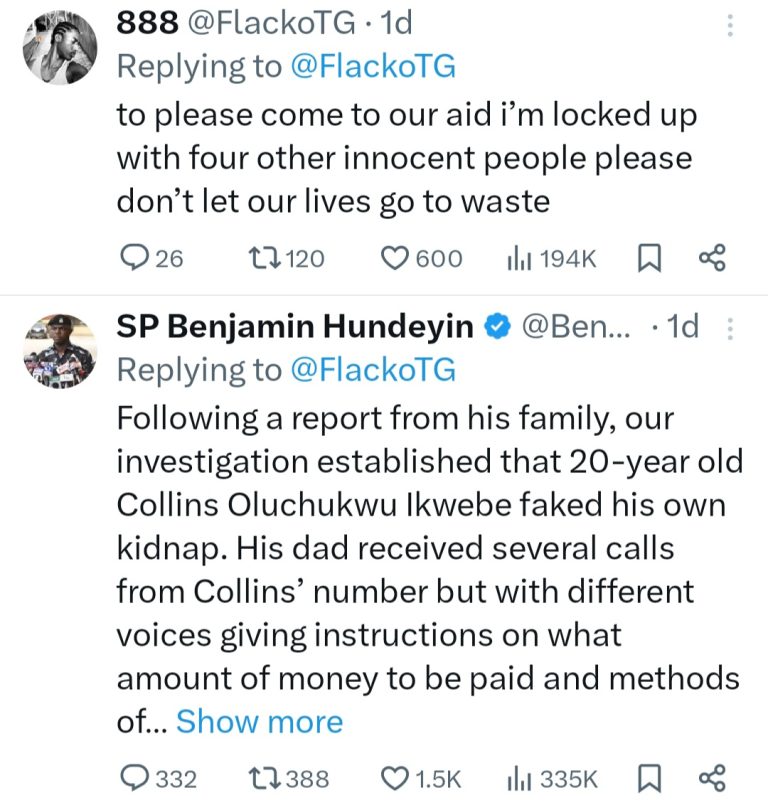Viewport: 768px width, 810px height.
Task: Open @FlackoTG mention in Hundeyin's reply
Action: coord(372,370)
